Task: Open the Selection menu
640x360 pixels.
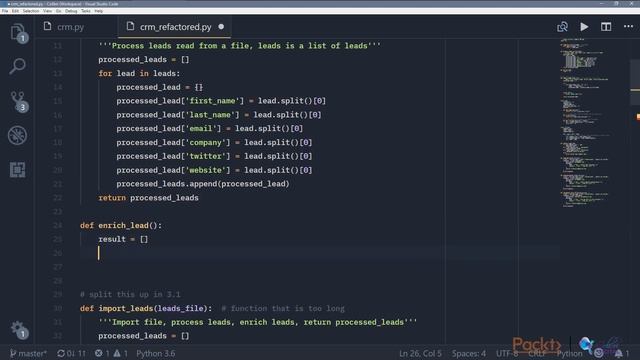Action: tap(31, 11)
